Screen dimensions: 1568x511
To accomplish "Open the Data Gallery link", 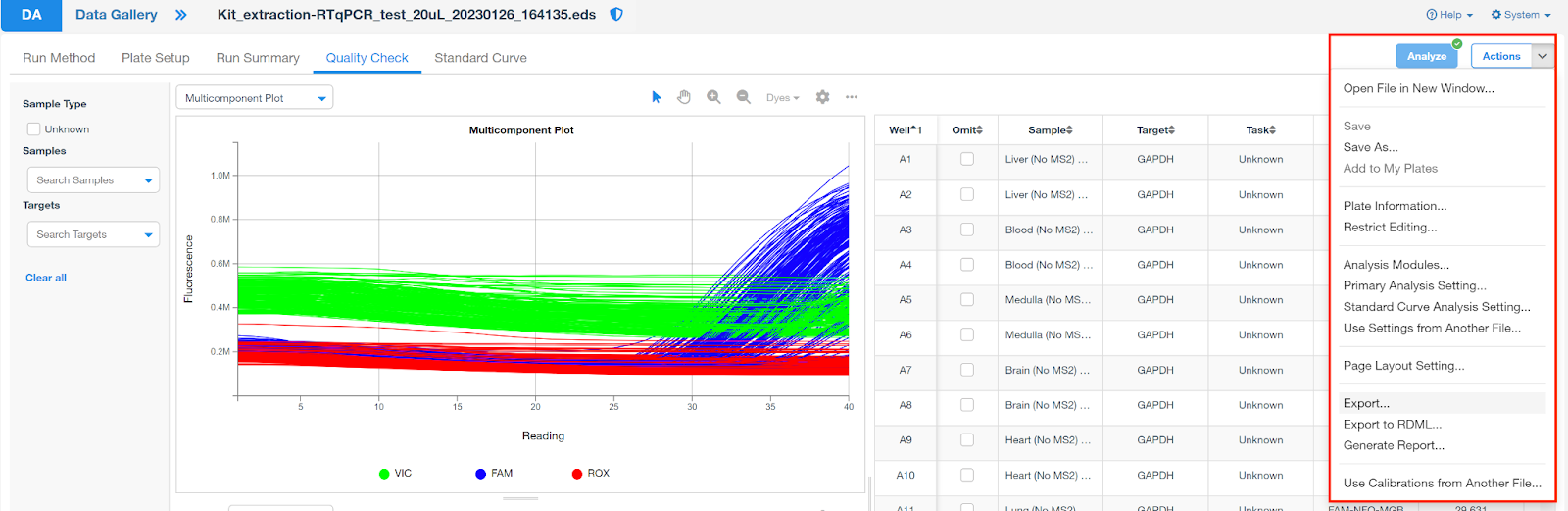I will 117,15.
